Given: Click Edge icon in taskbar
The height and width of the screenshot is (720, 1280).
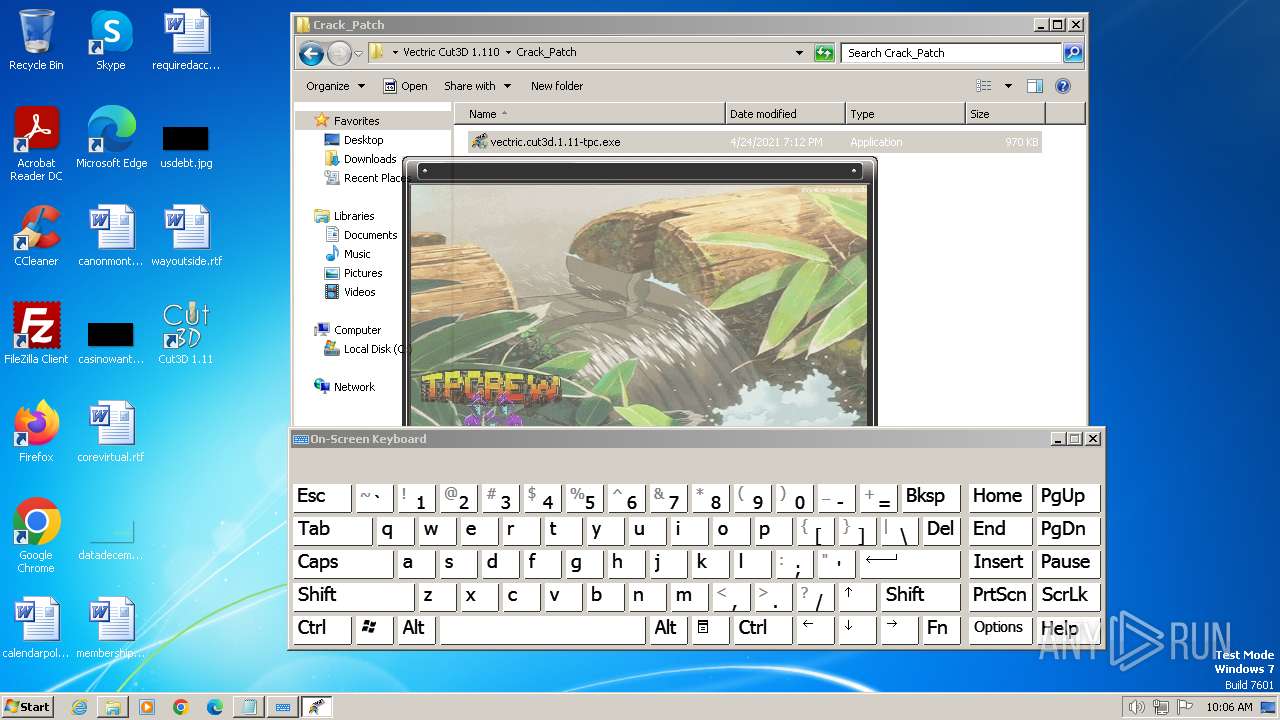Looking at the screenshot, I should [x=215, y=707].
